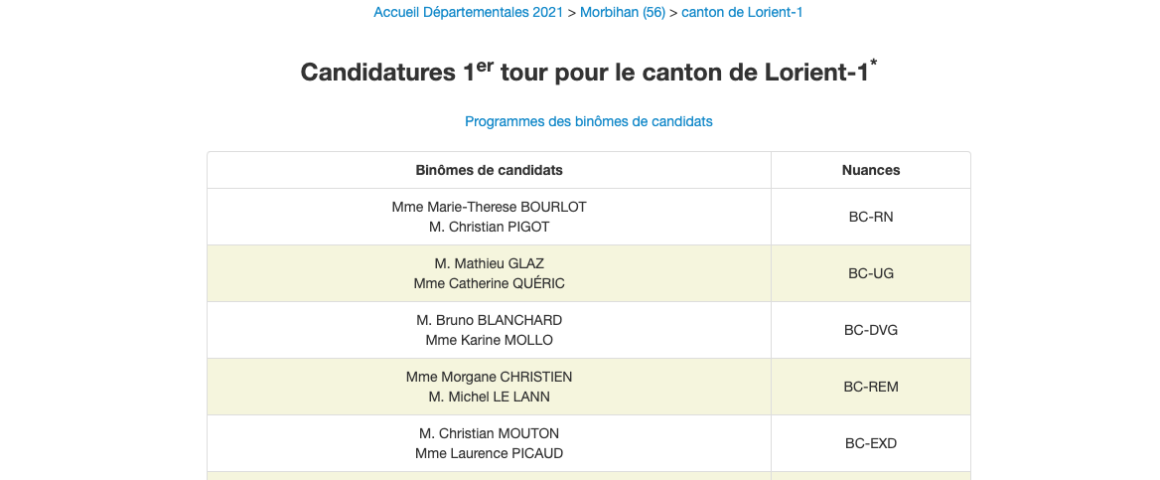The height and width of the screenshot is (480, 1160).
Task: Click candidate name Mme Marie-Therese BOURLOT
Action: point(489,207)
